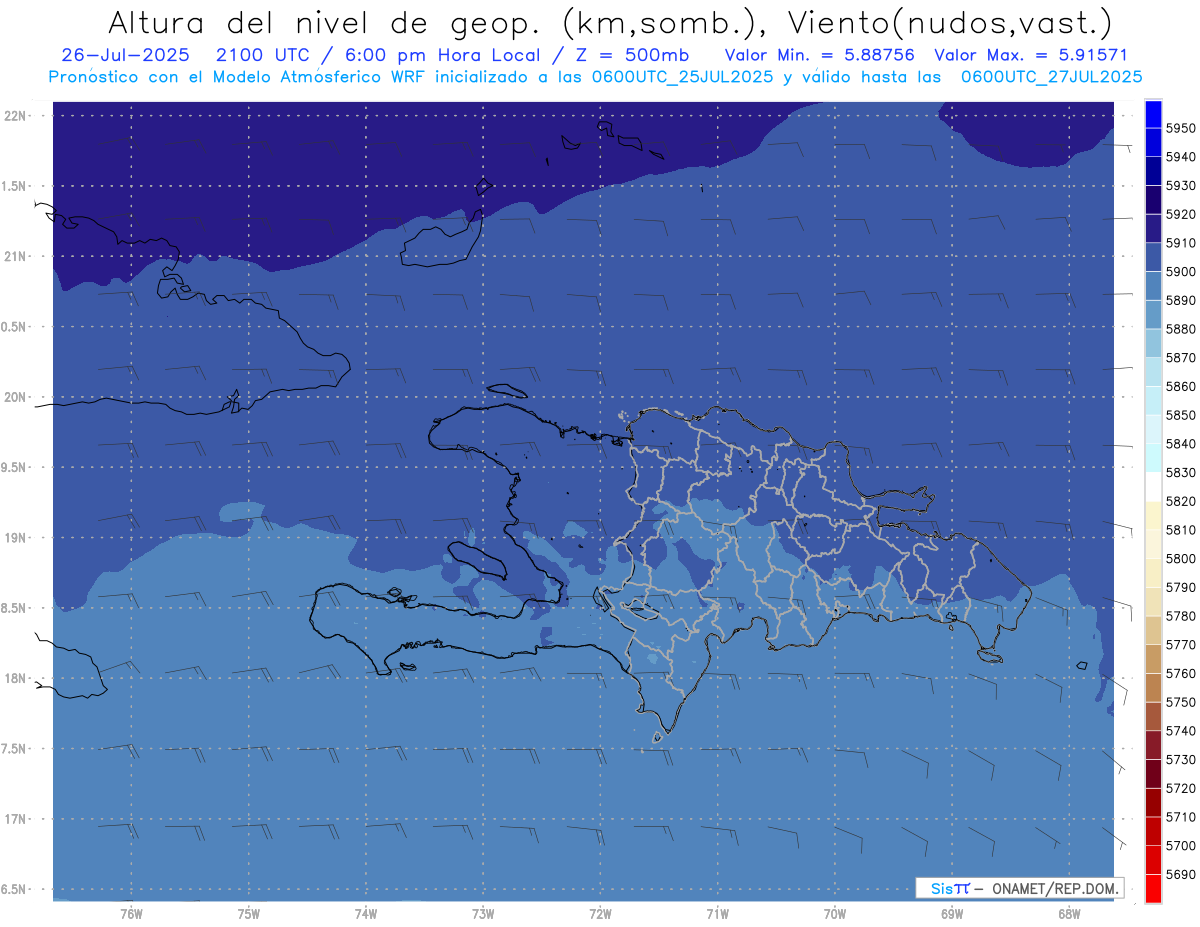Click the '1.5N' latitude tick label
This screenshot has width=1200, height=927.
point(14,186)
